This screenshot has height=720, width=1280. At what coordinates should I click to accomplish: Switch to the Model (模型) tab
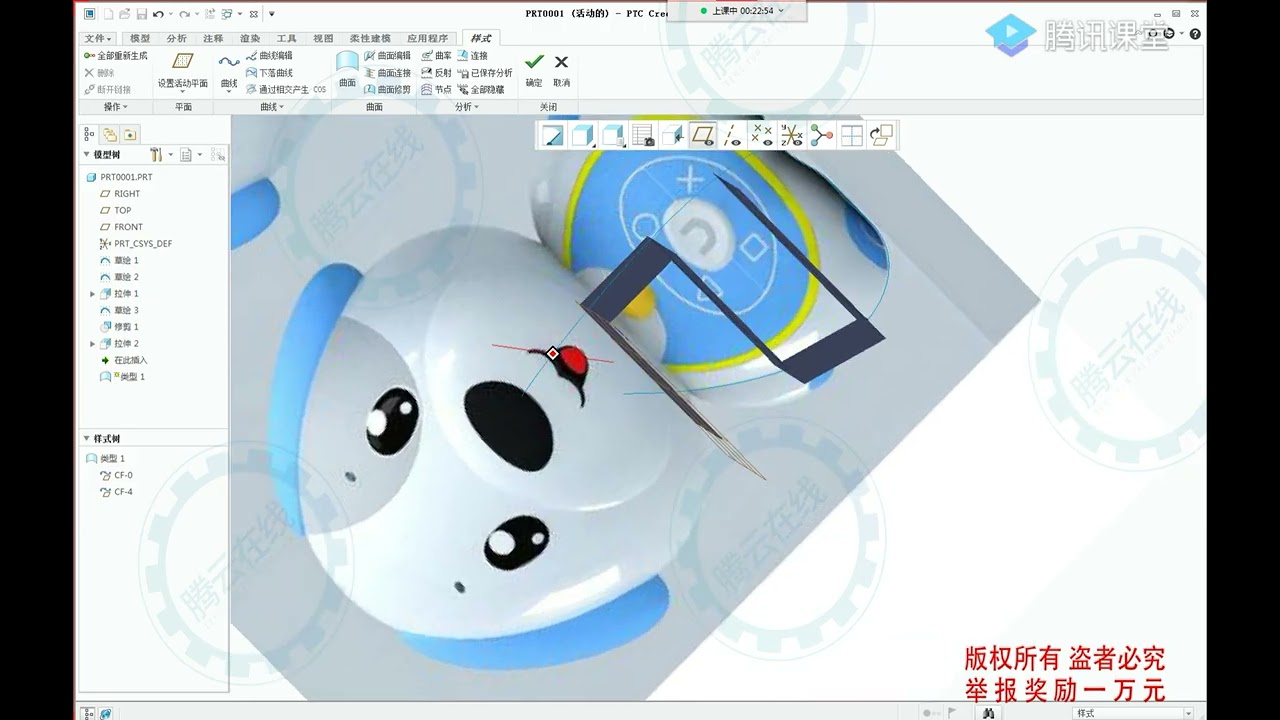[x=140, y=38]
